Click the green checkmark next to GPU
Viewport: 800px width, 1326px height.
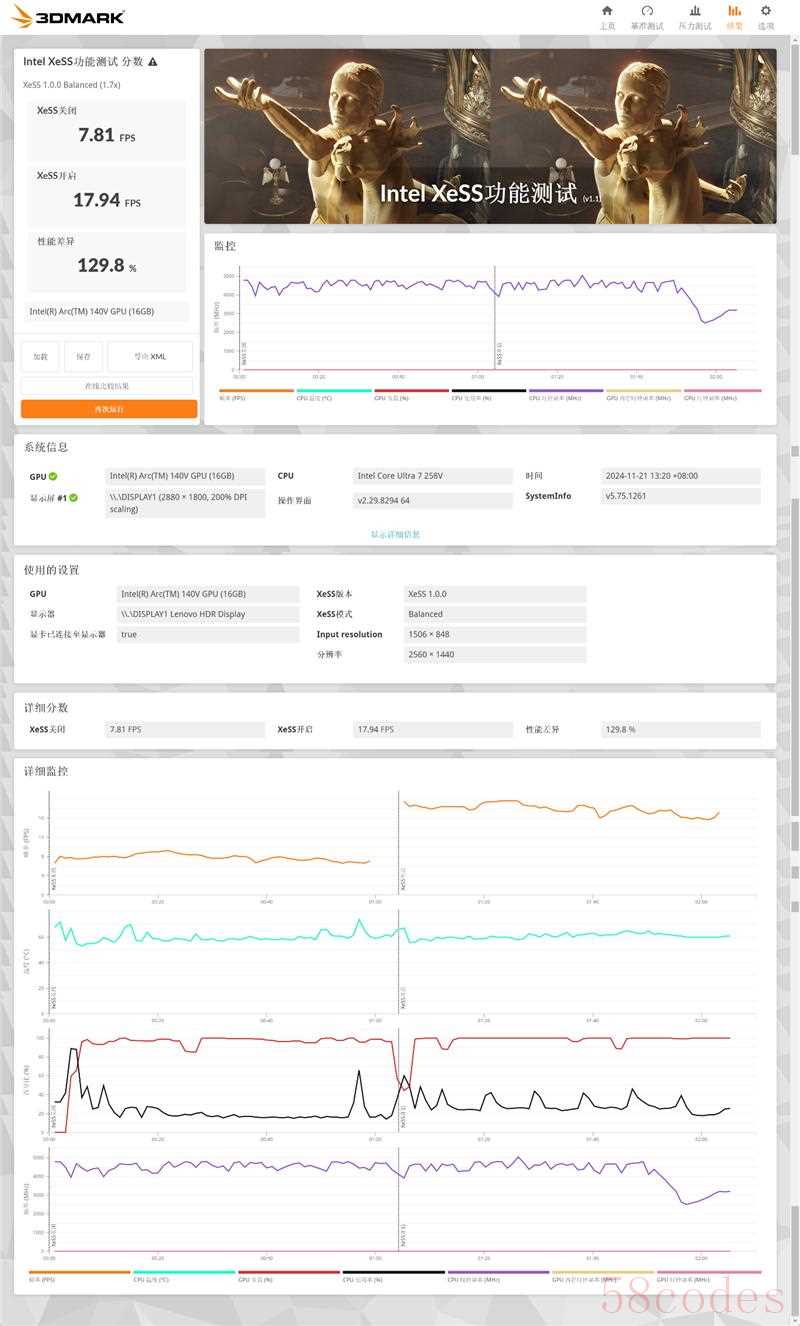[x=53, y=477]
